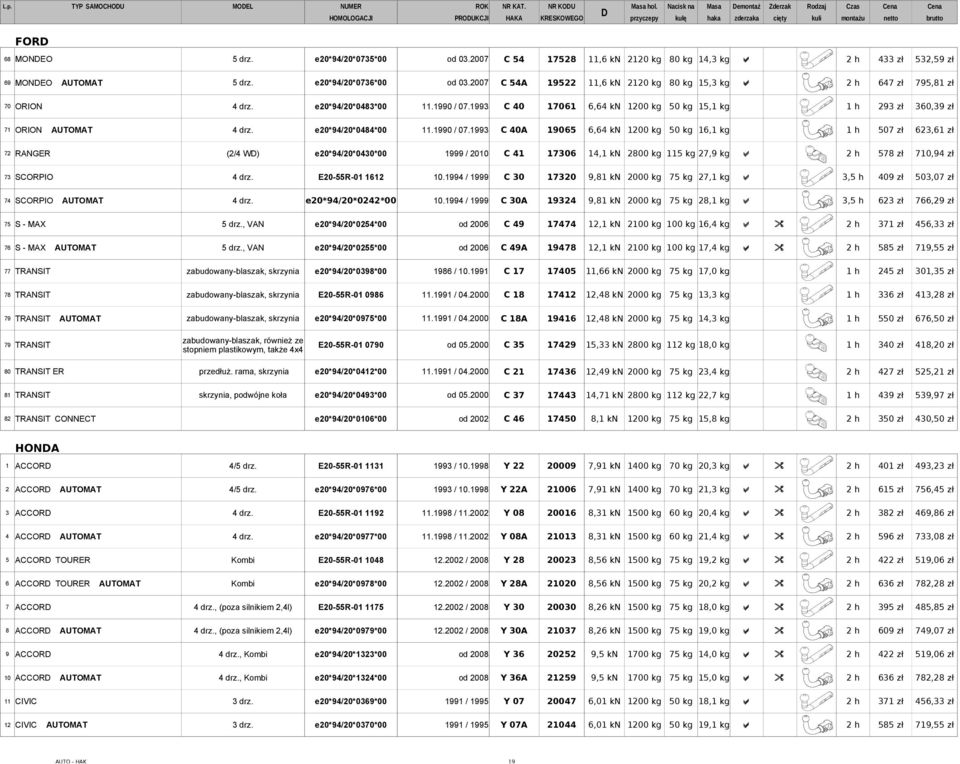Image resolution: width=960 pixels, height=764 pixels.
Task: Select the hitch image for ACCORD AUTOMAT Y 08A
Action: click(816, 536)
